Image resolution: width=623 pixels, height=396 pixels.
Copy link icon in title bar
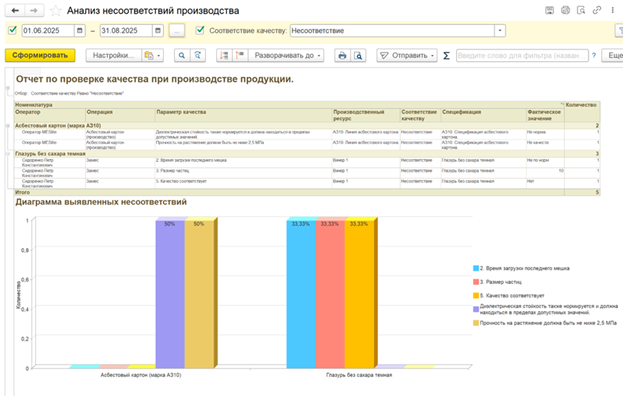click(x=597, y=10)
